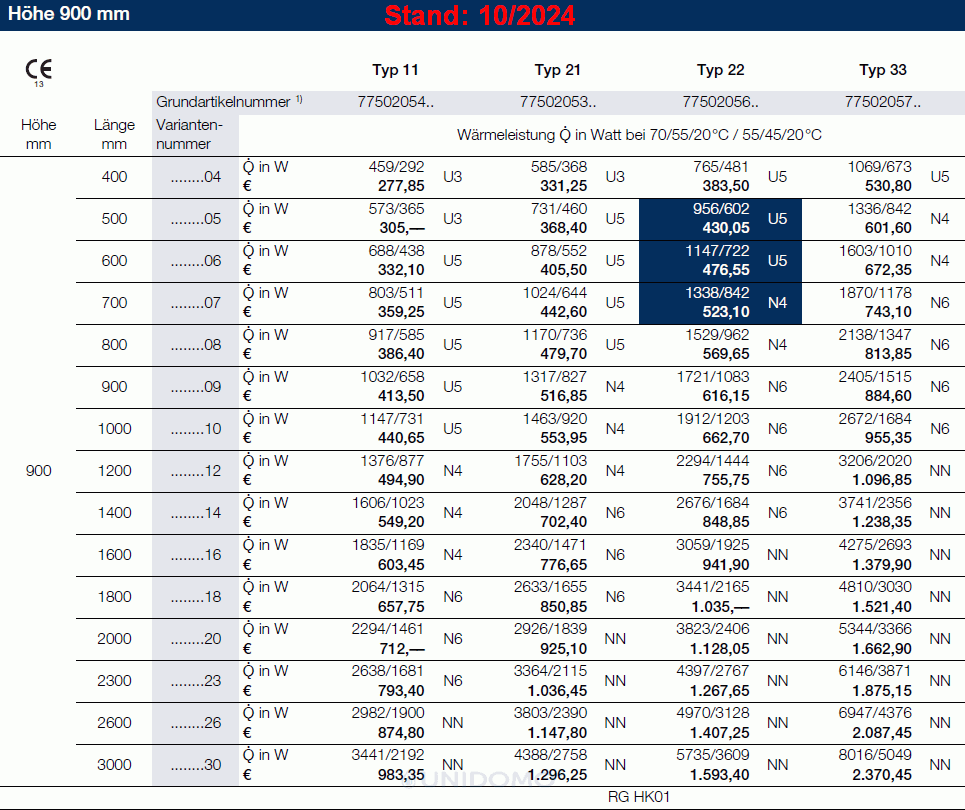Select the Typ 22 column header
The image size is (965, 810).
pos(720,70)
